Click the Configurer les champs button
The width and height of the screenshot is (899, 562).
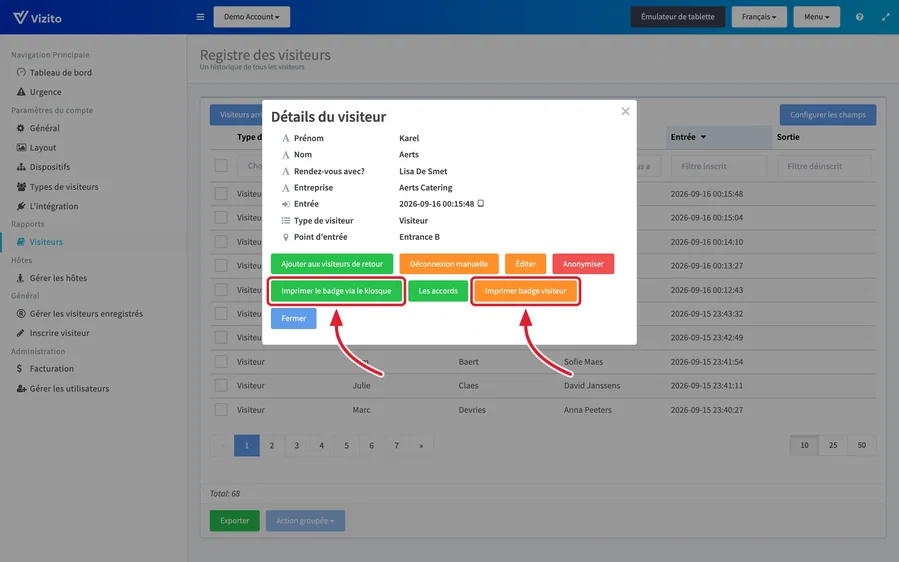(x=828, y=115)
